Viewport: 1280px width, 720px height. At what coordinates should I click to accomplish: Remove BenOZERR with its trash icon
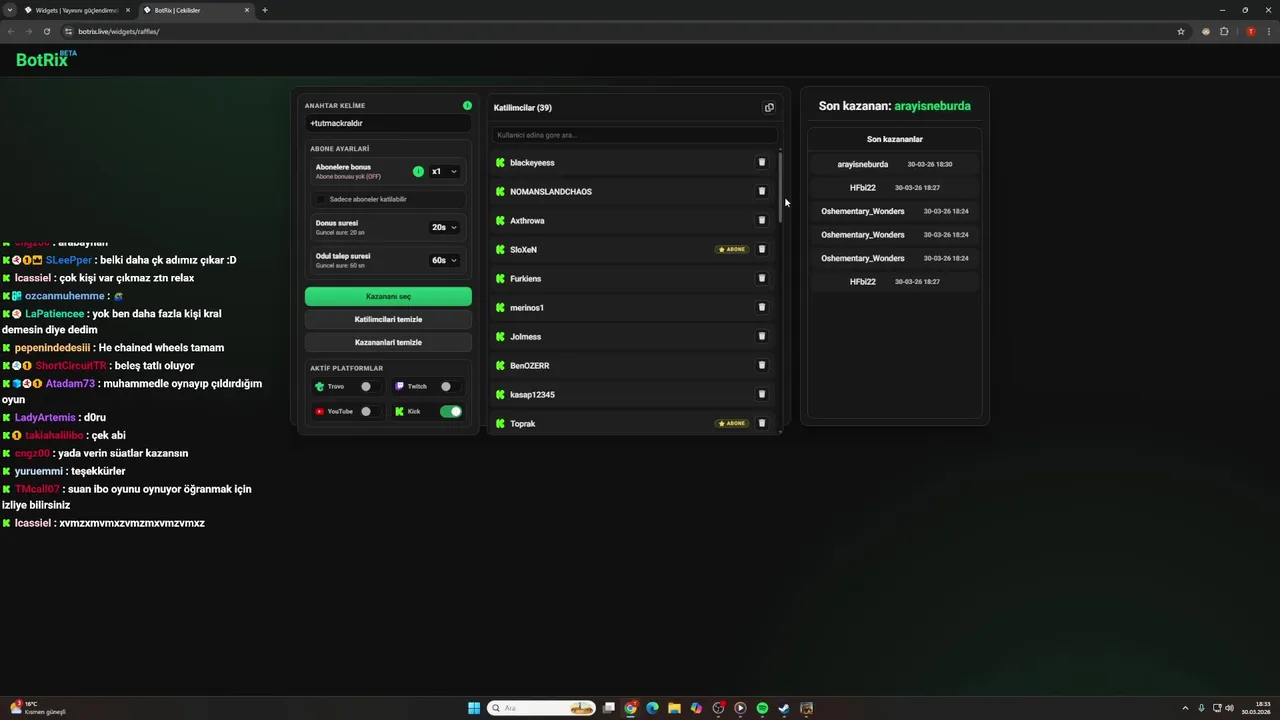click(x=761, y=365)
